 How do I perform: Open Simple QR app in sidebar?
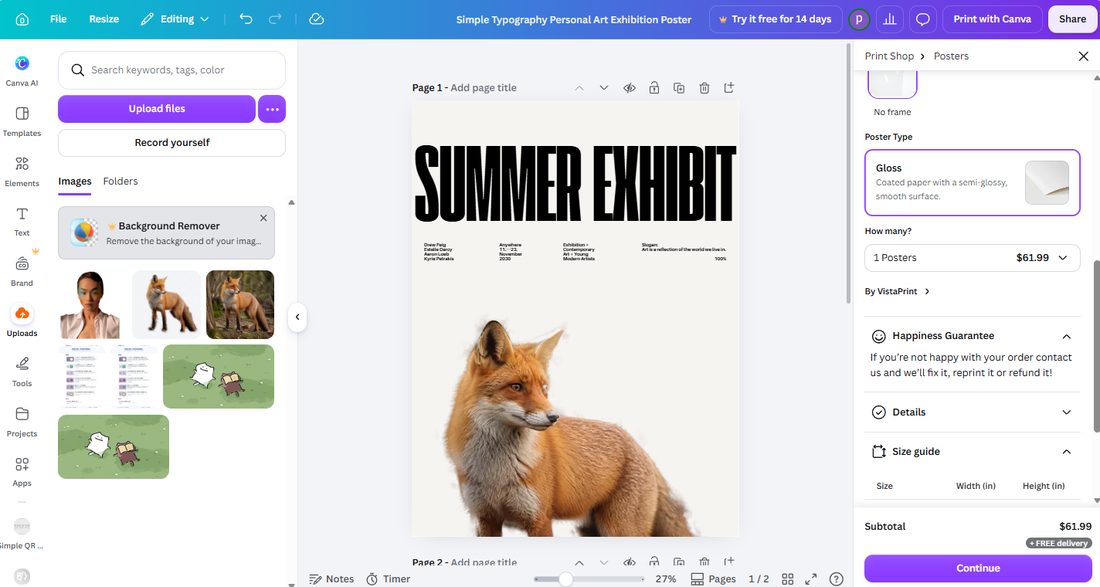coord(22,533)
